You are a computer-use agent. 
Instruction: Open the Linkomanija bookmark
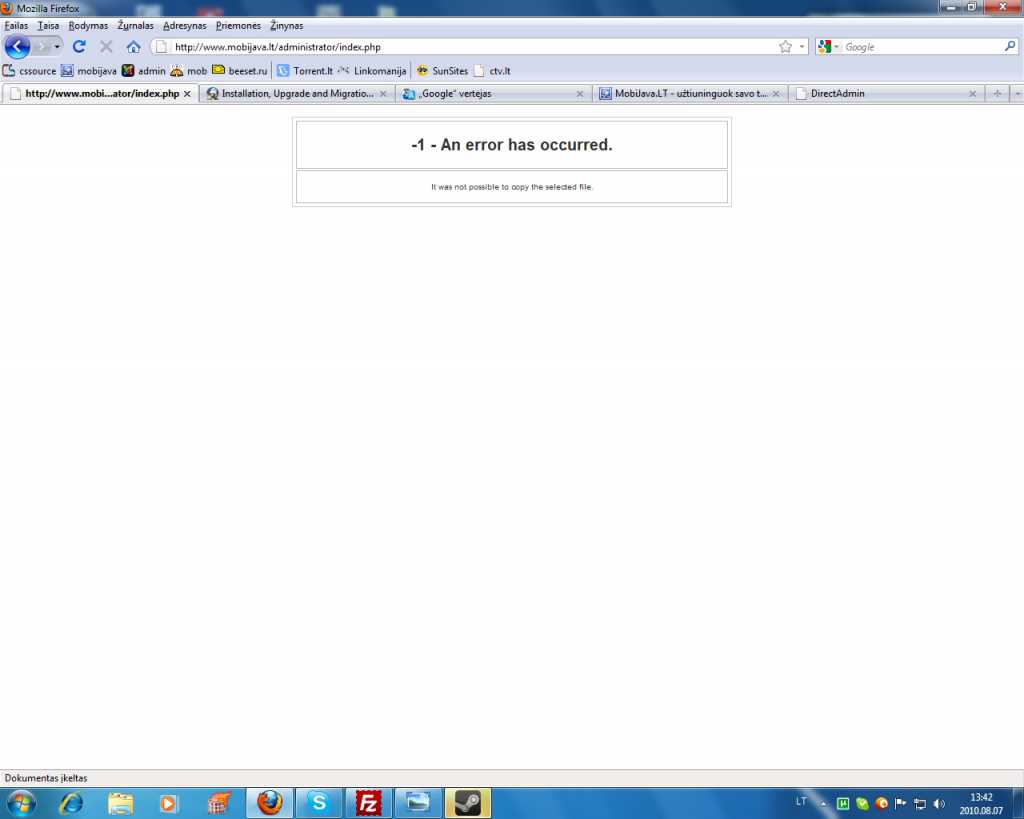coord(372,71)
